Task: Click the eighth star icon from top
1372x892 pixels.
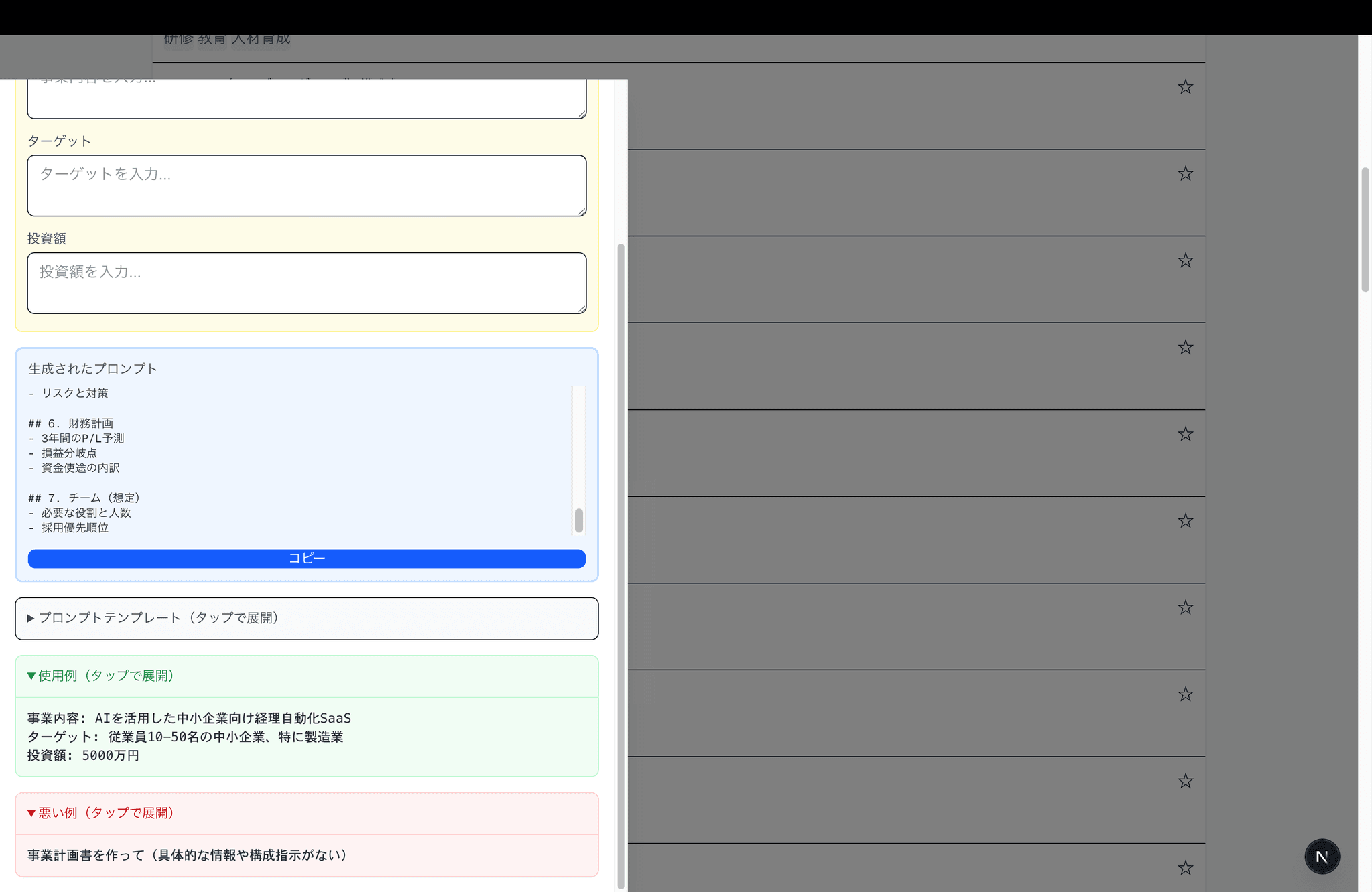Action: pos(1185,694)
